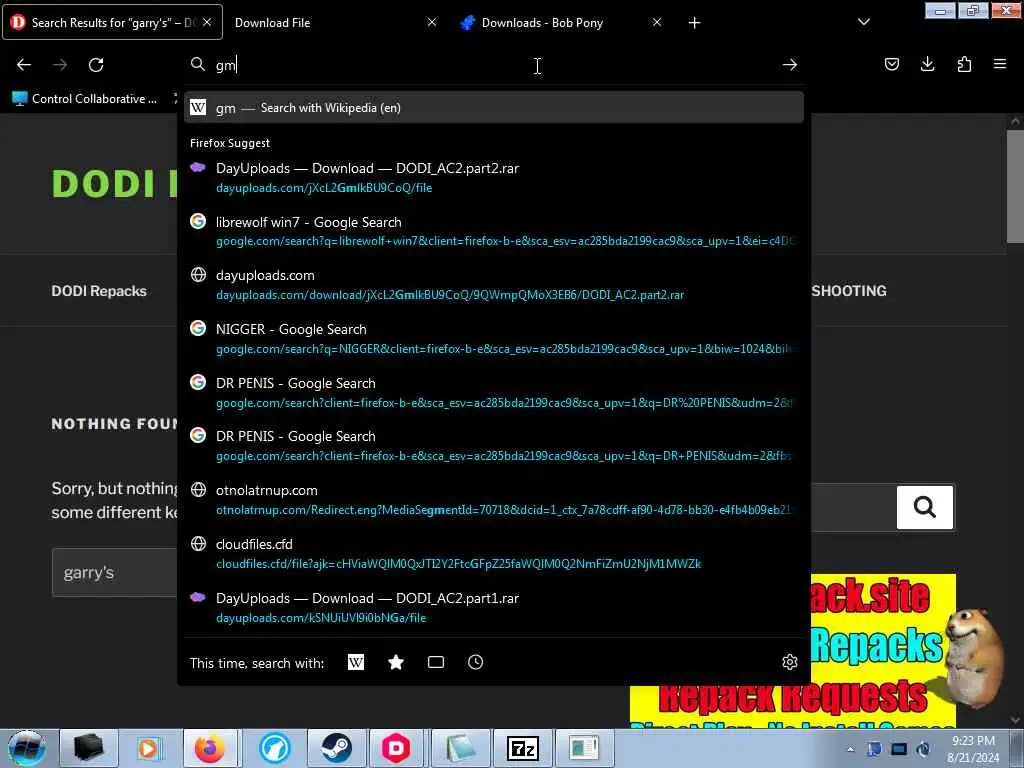Click the "Firefox Suggest" heading text
Viewport: 1024px width, 768px height.
click(x=230, y=143)
